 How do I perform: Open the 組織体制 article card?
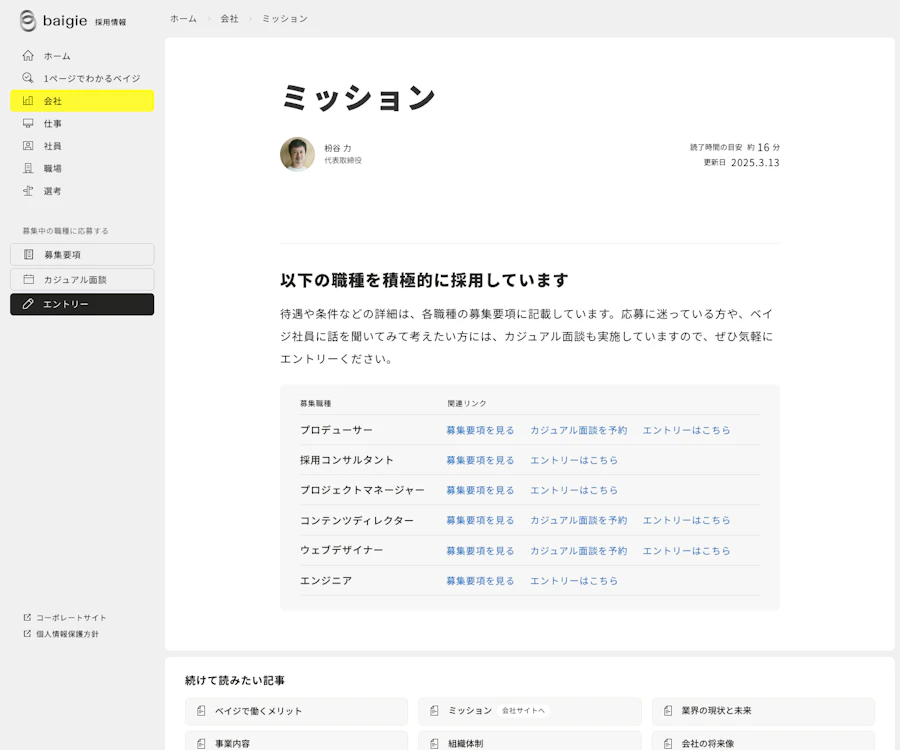click(x=529, y=741)
